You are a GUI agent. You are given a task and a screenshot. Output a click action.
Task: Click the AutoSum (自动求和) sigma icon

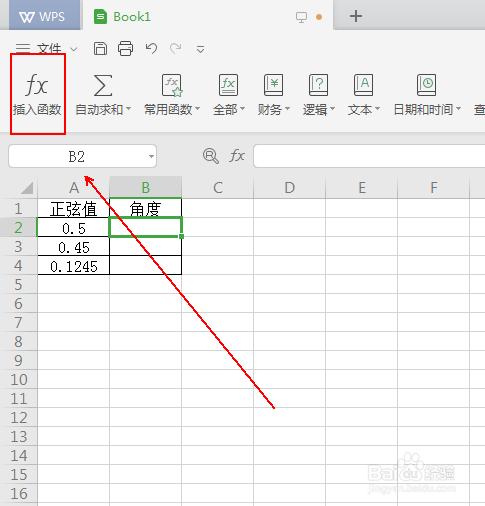[103, 85]
